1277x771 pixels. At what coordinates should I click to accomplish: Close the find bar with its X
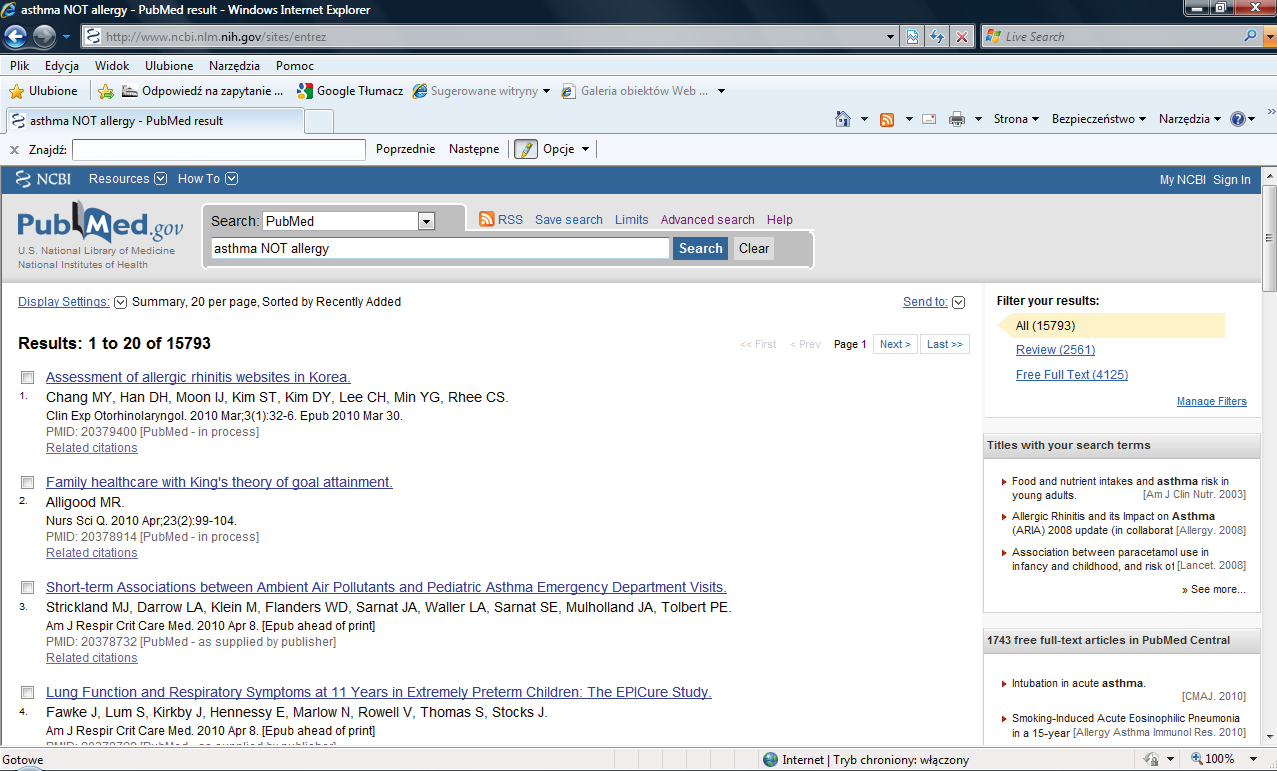[x=14, y=150]
